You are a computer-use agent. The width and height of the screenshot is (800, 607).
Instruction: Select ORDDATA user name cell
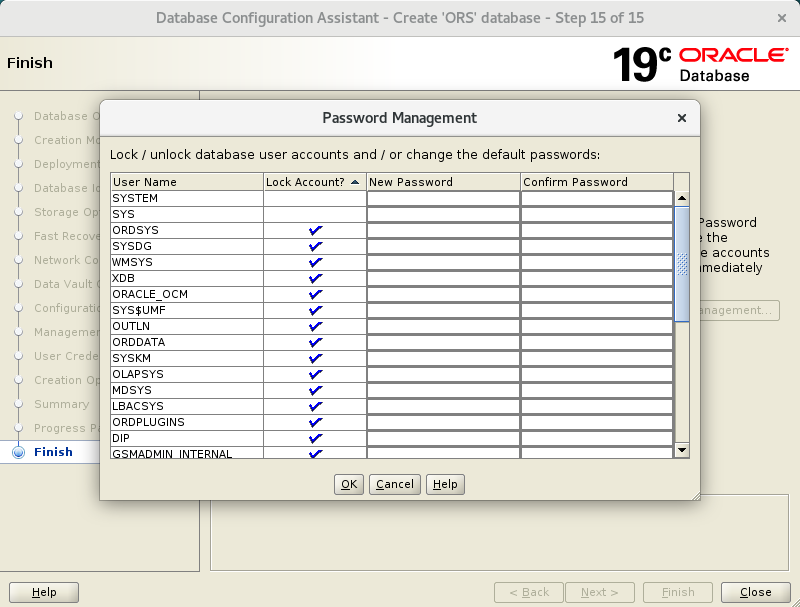click(x=187, y=342)
